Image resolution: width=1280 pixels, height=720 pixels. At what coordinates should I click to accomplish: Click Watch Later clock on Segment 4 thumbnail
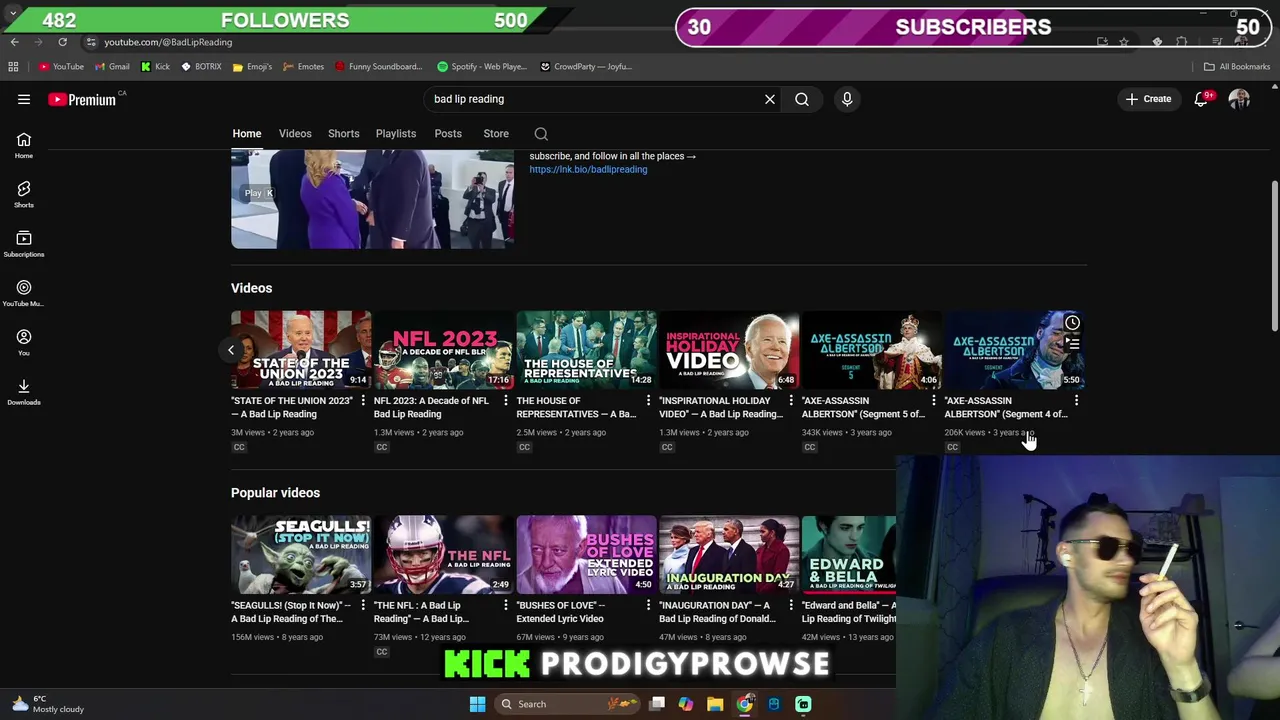tap(1072, 323)
